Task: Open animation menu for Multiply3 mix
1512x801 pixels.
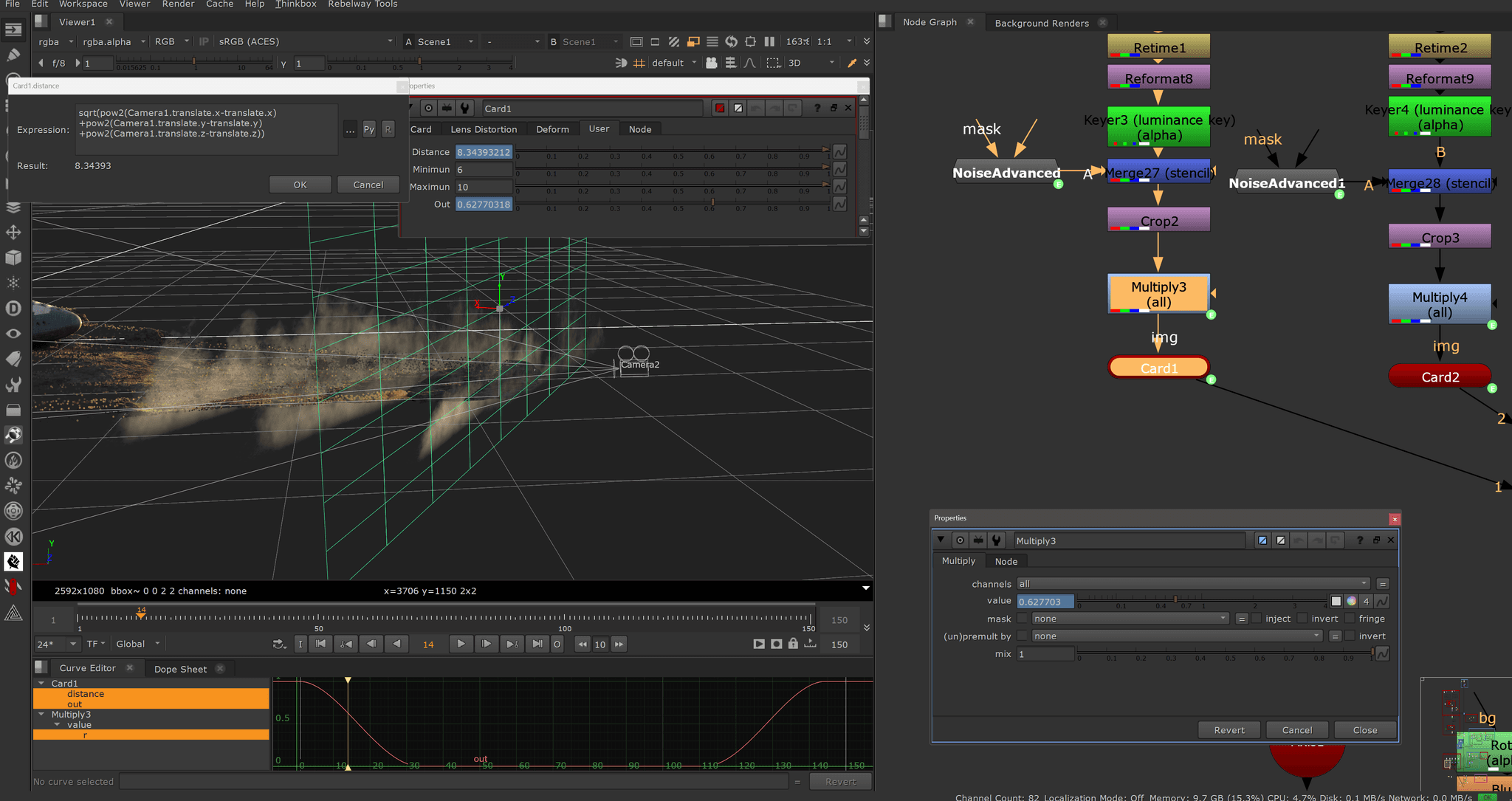Action: click(x=1382, y=653)
